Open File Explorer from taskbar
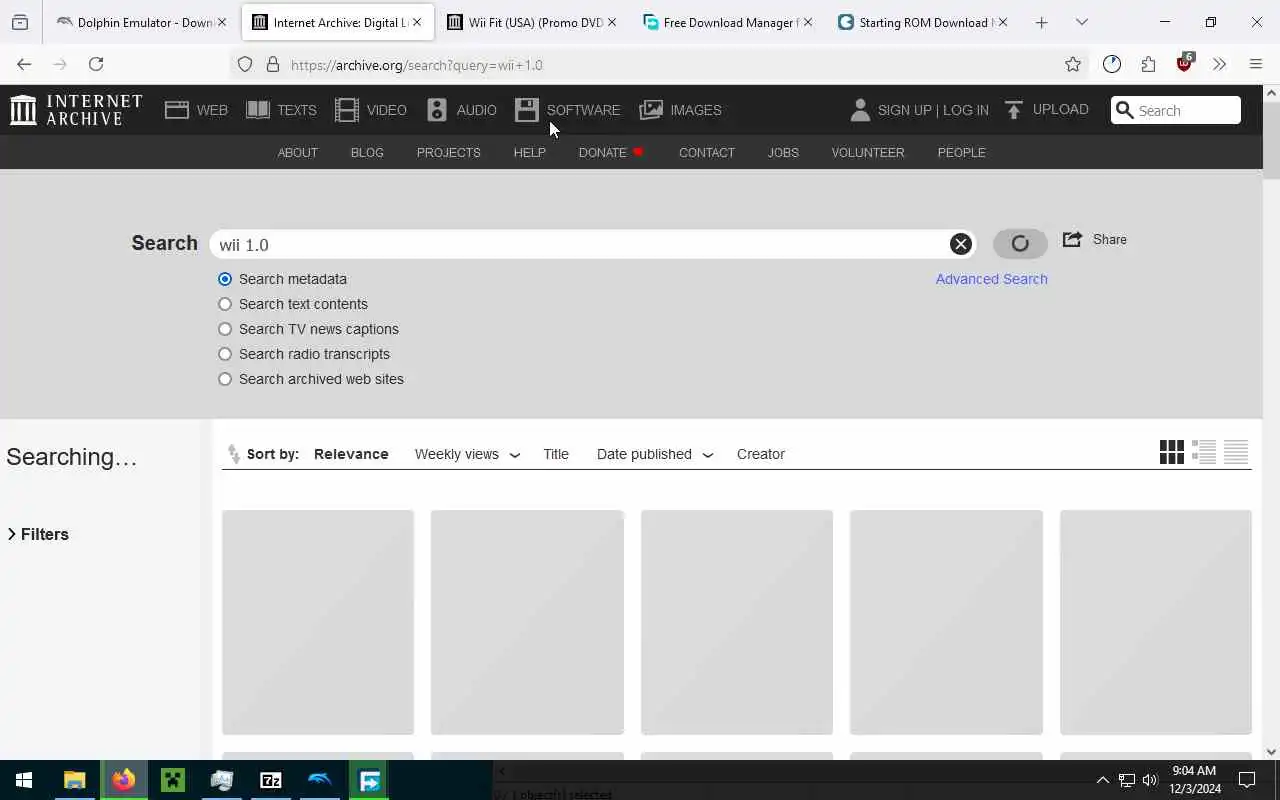Screen dimensions: 1280x800 [x=74, y=780]
